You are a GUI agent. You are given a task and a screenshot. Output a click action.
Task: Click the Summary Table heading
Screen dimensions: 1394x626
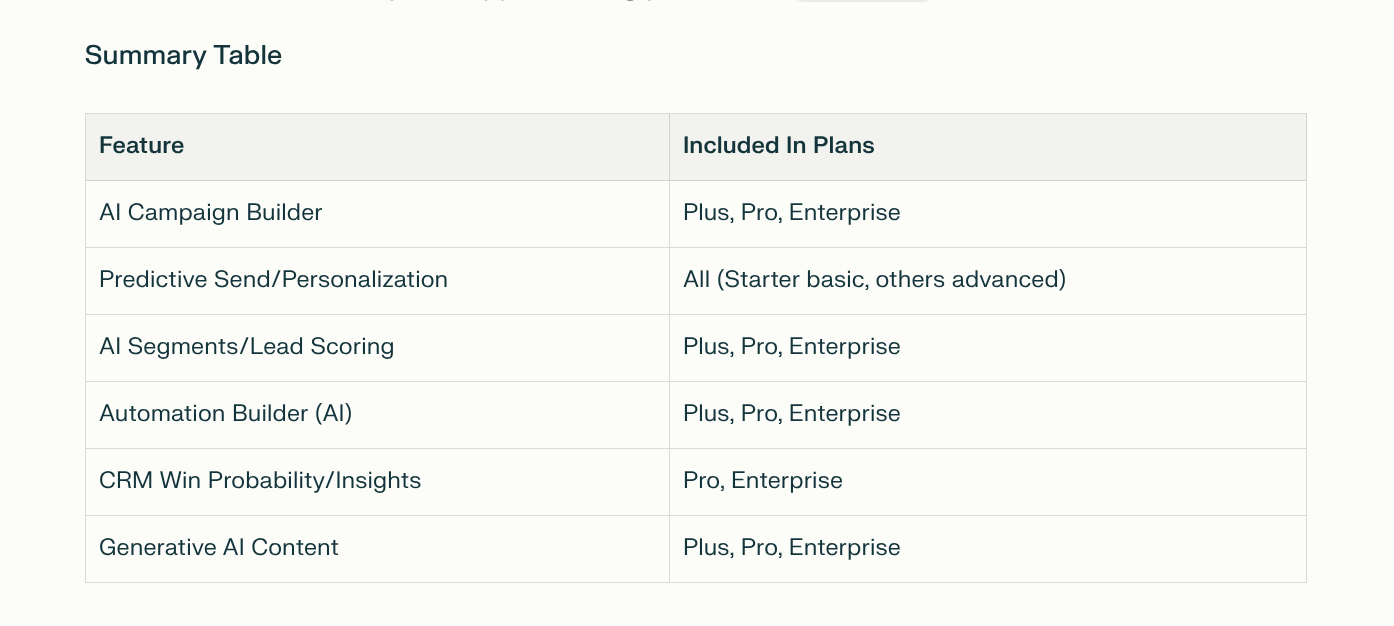point(183,55)
